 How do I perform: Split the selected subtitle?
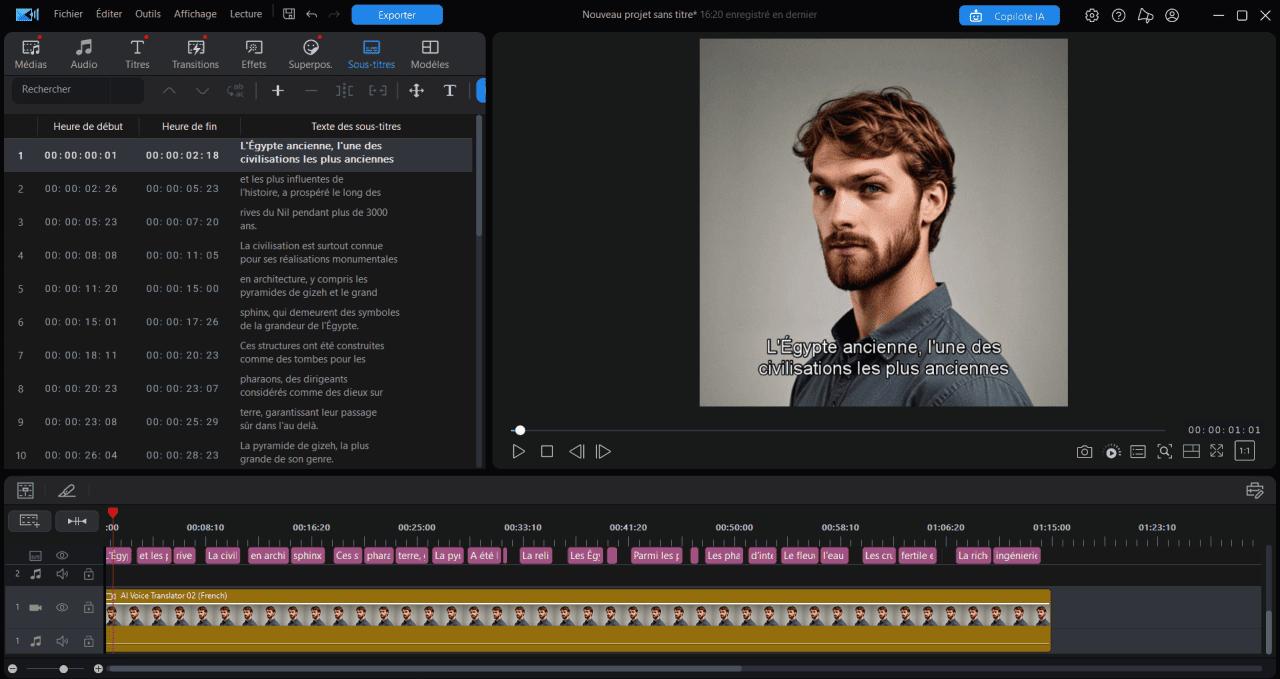tap(345, 91)
